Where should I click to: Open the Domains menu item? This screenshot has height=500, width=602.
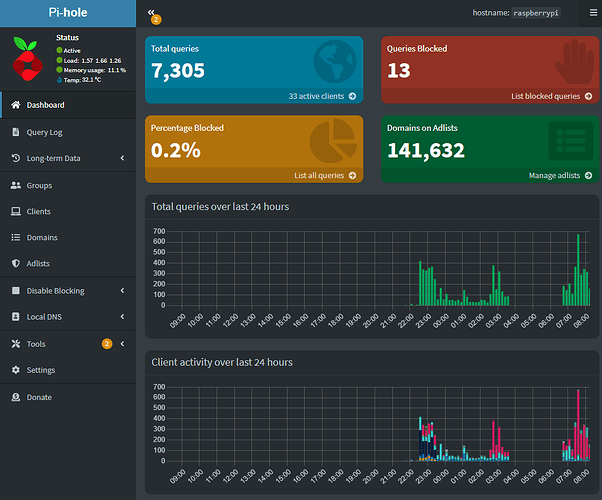pos(41,238)
